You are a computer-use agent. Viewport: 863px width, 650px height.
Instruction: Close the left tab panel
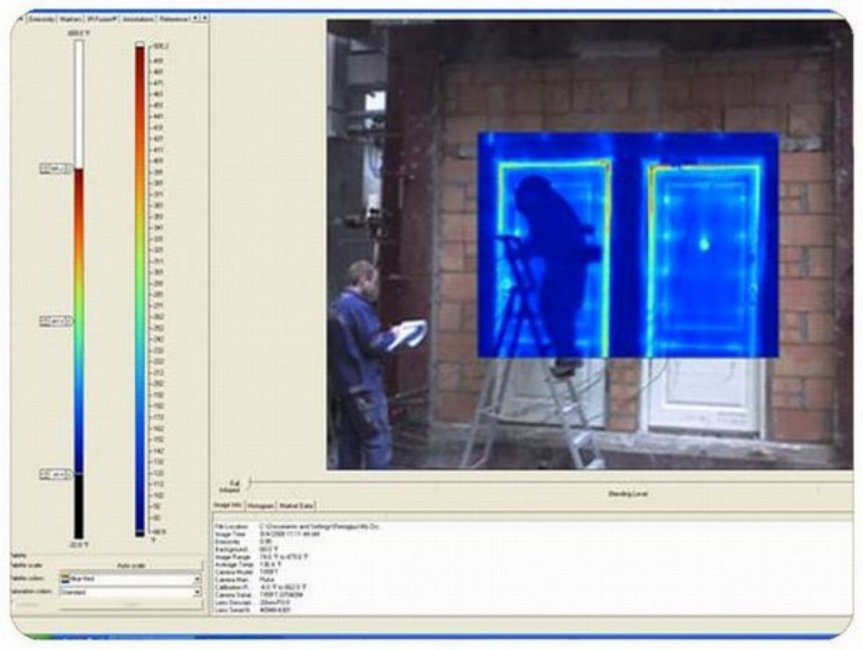204,18
